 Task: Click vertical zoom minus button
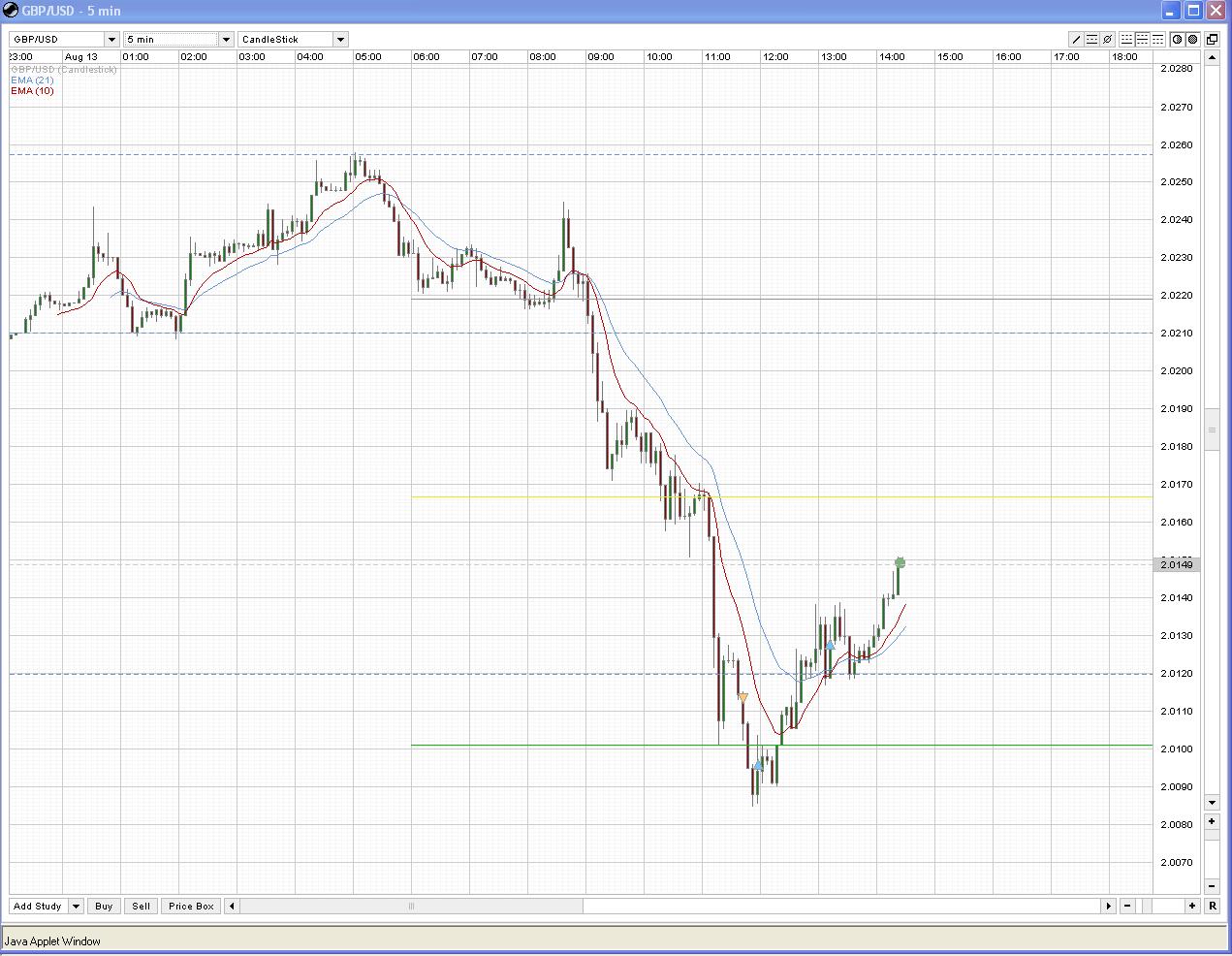pos(1212,885)
